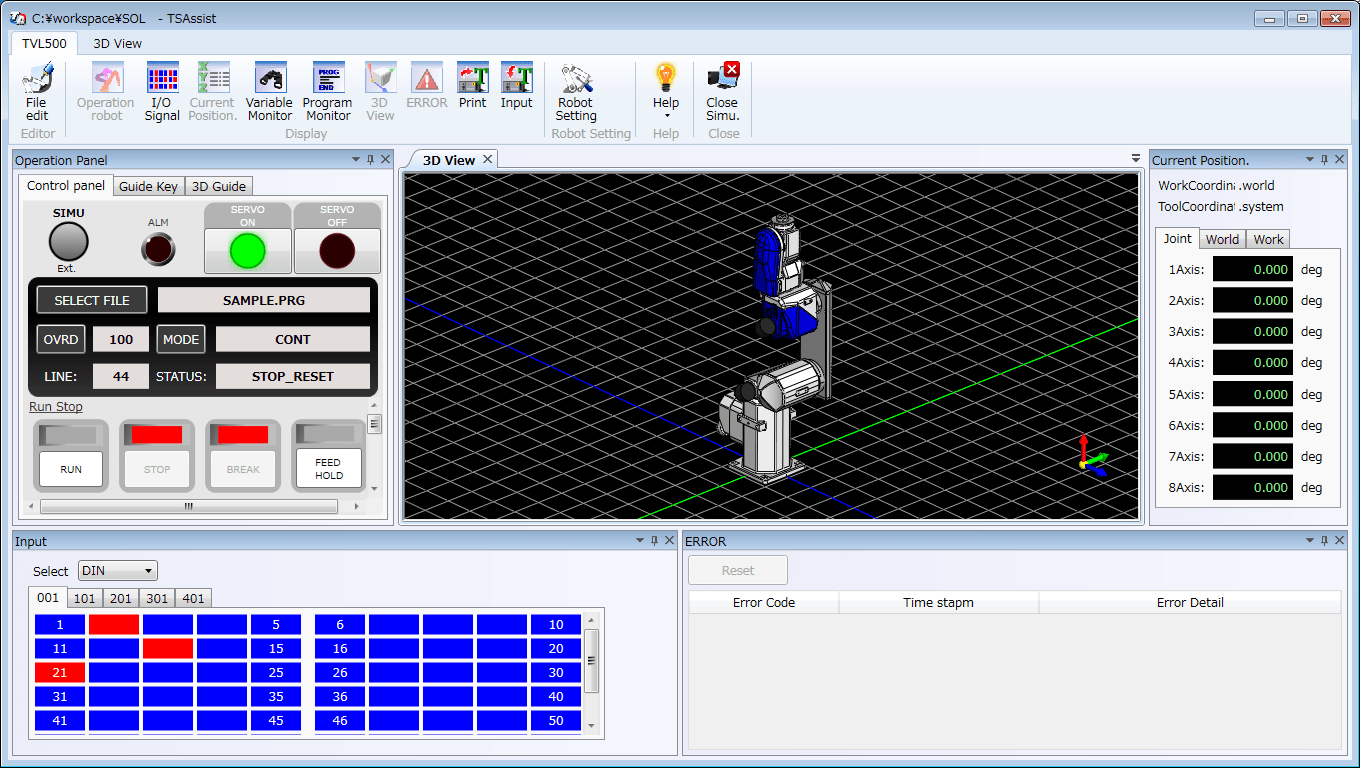The image size is (1360, 768).
Task: Select the Variable Monitor tool
Action: pos(269,92)
